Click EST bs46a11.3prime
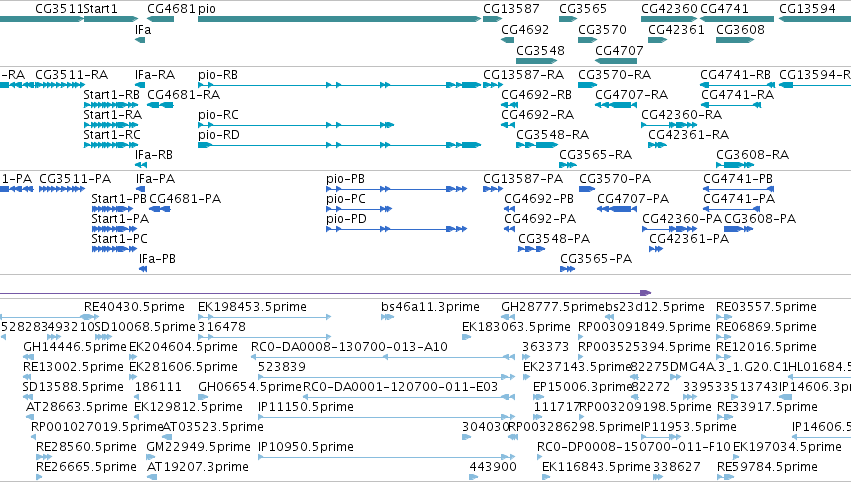851x482 pixels. pyautogui.click(x=430, y=307)
